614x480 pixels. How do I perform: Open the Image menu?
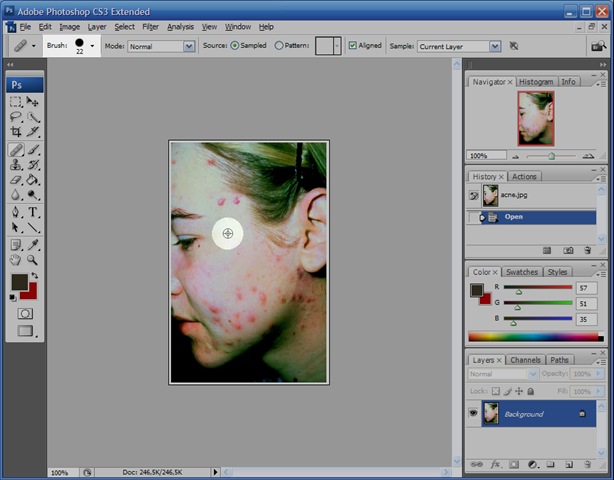click(70, 27)
